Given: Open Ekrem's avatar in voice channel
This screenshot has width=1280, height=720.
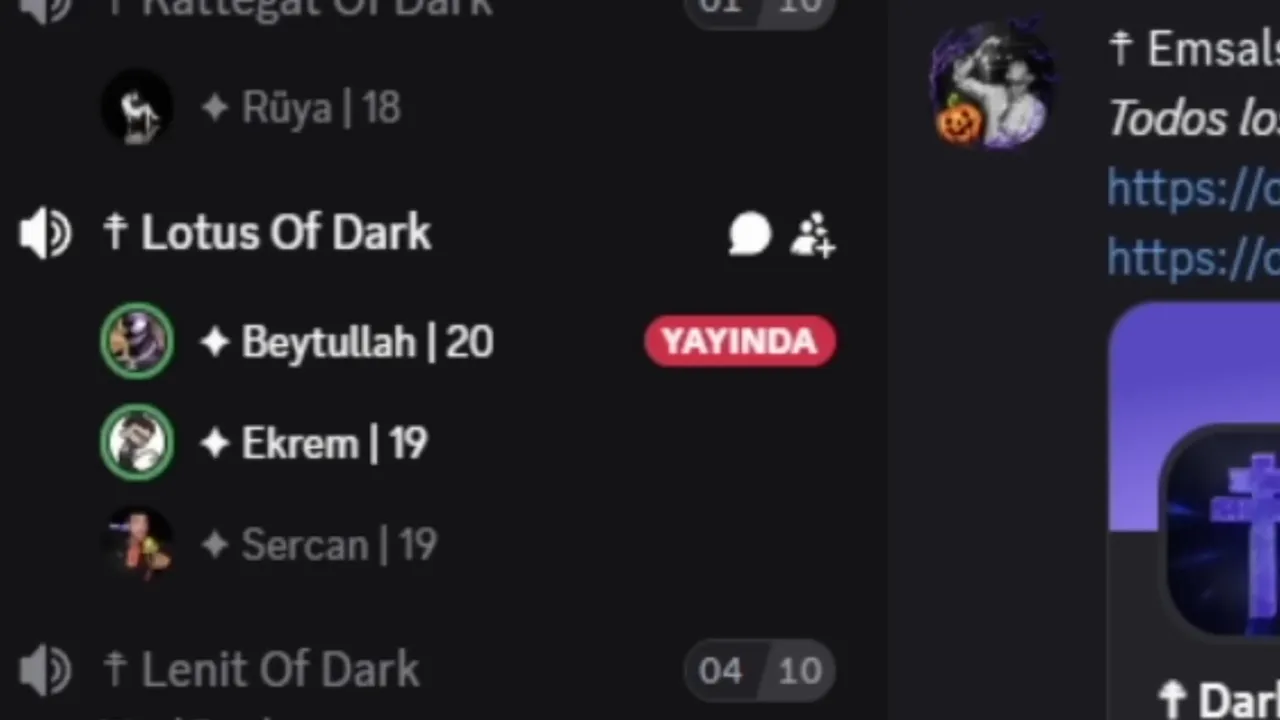Looking at the screenshot, I should pyautogui.click(x=137, y=443).
